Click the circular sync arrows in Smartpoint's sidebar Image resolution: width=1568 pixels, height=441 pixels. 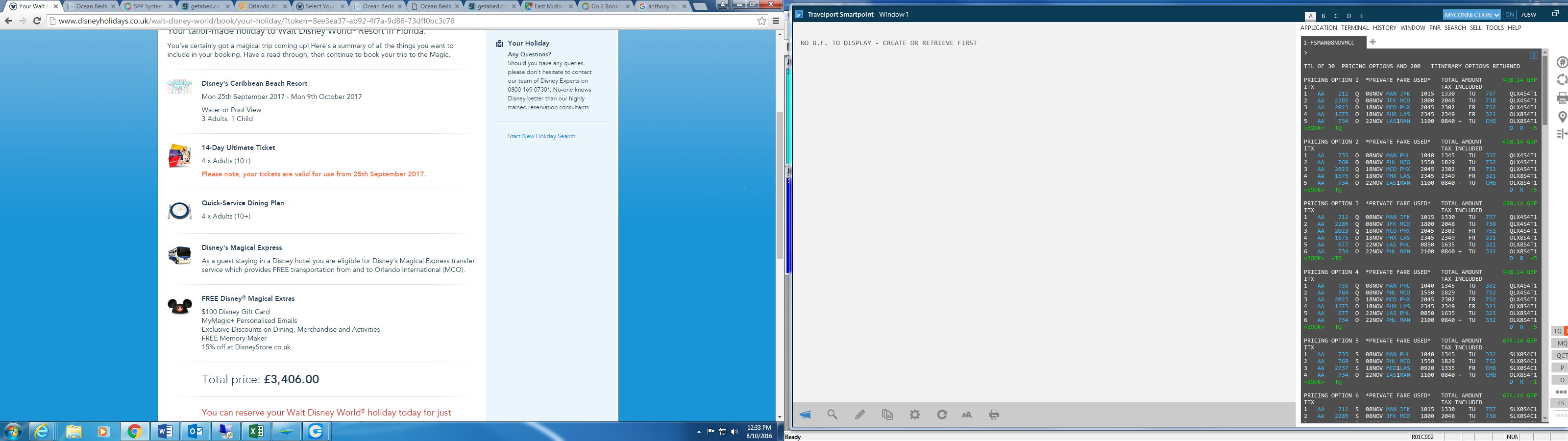(1562, 80)
